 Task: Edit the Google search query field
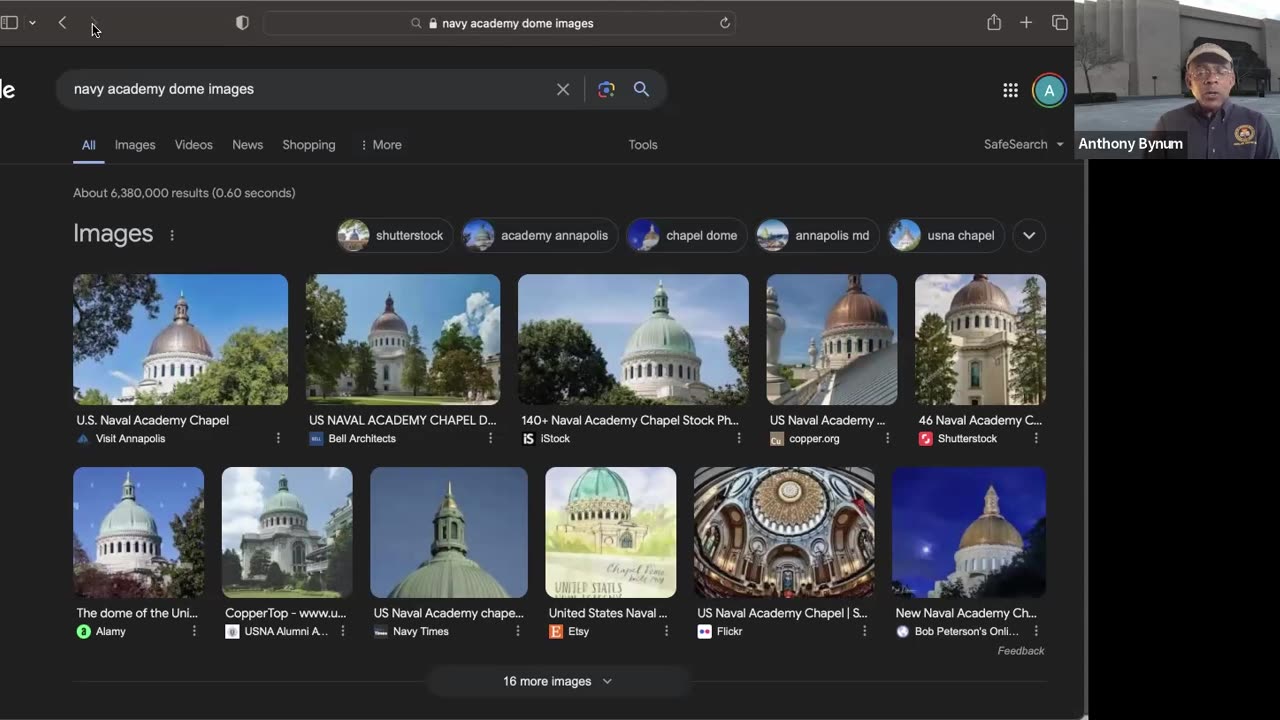pyautogui.click(x=310, y=89)
